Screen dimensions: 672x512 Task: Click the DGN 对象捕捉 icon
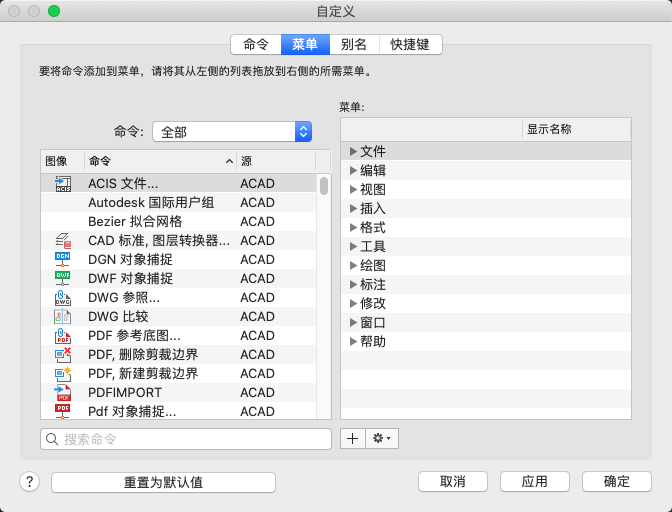(x=63, y=259)
